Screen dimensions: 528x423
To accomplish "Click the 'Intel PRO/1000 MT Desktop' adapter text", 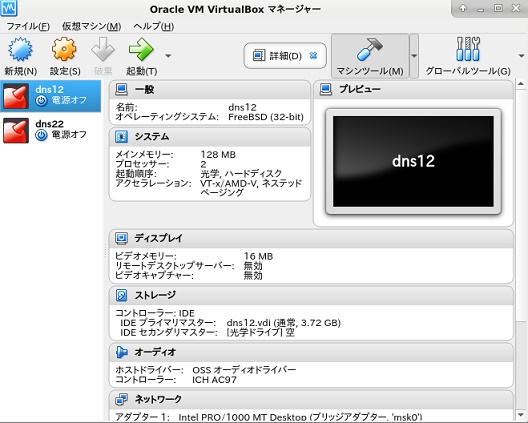I will click(x=242, y=417).
